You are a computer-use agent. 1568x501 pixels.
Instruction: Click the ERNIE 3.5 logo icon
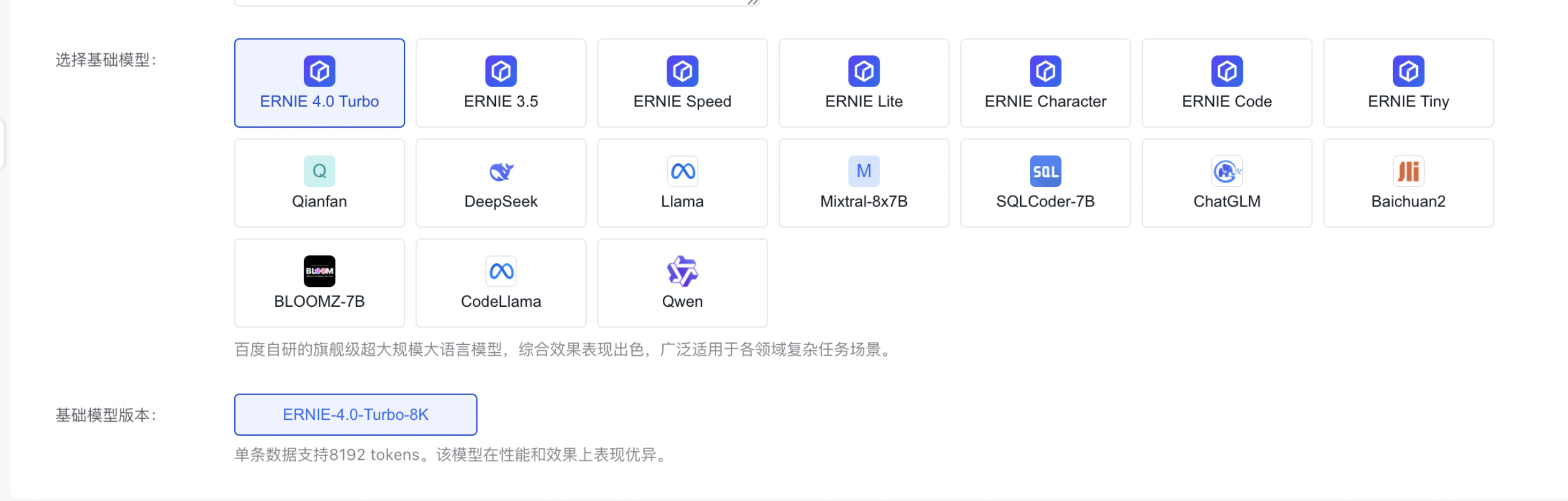[x=501, y=71]
